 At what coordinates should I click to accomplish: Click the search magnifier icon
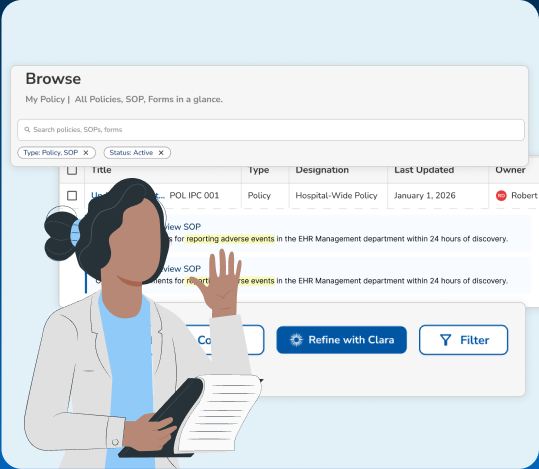pos(27,130)
